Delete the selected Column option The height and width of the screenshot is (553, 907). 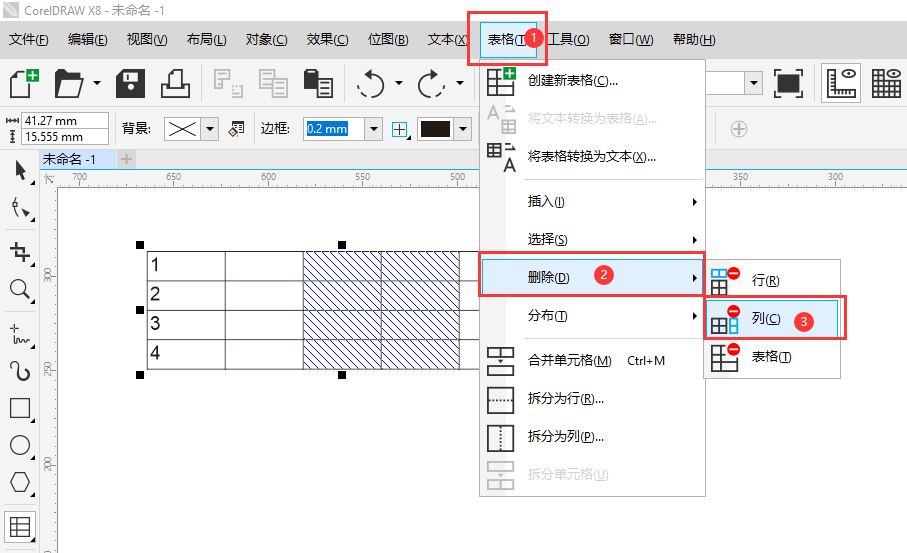[772, 319]
